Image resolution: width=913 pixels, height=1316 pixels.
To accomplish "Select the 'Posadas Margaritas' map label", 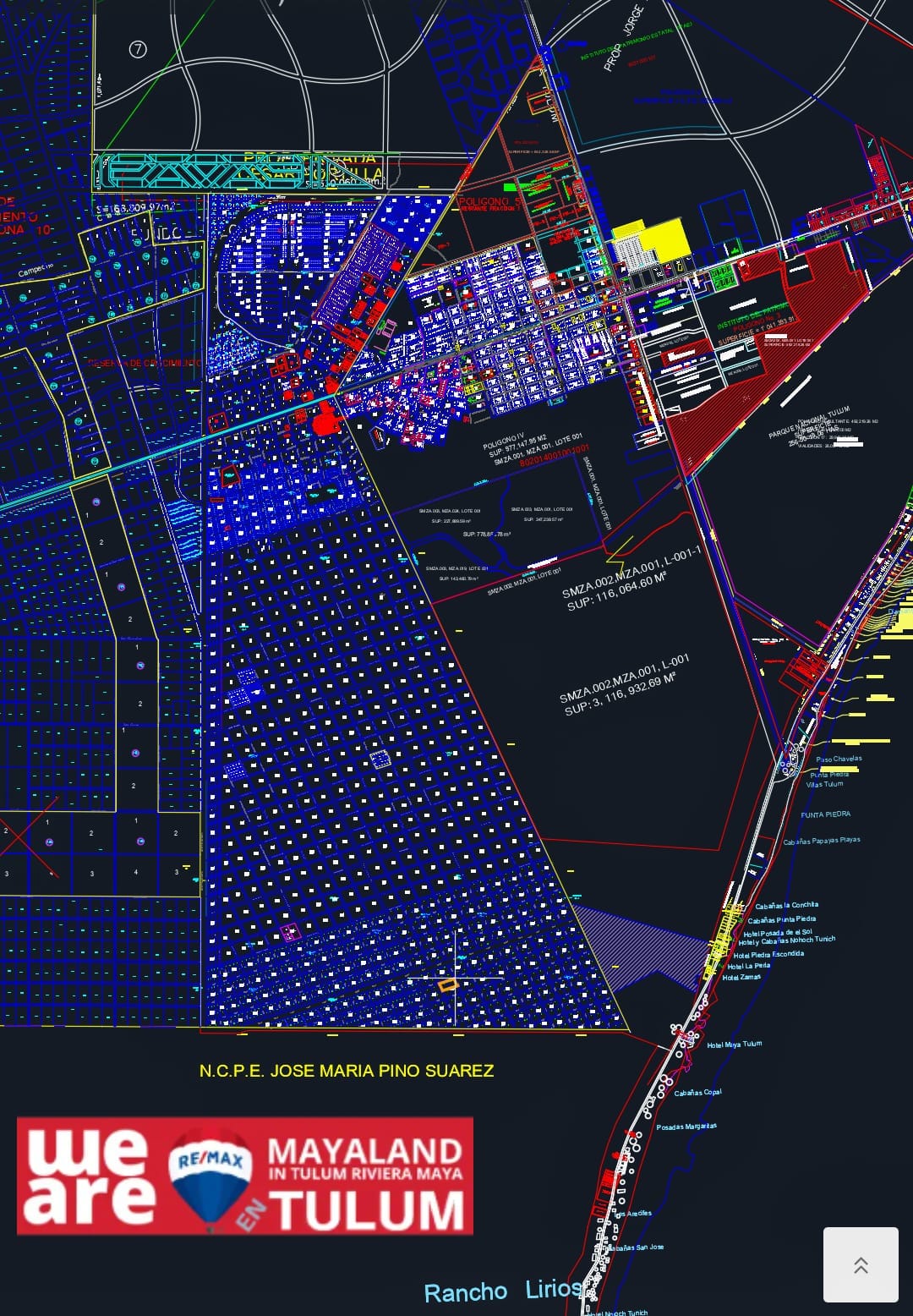I will pos(686,1127).
